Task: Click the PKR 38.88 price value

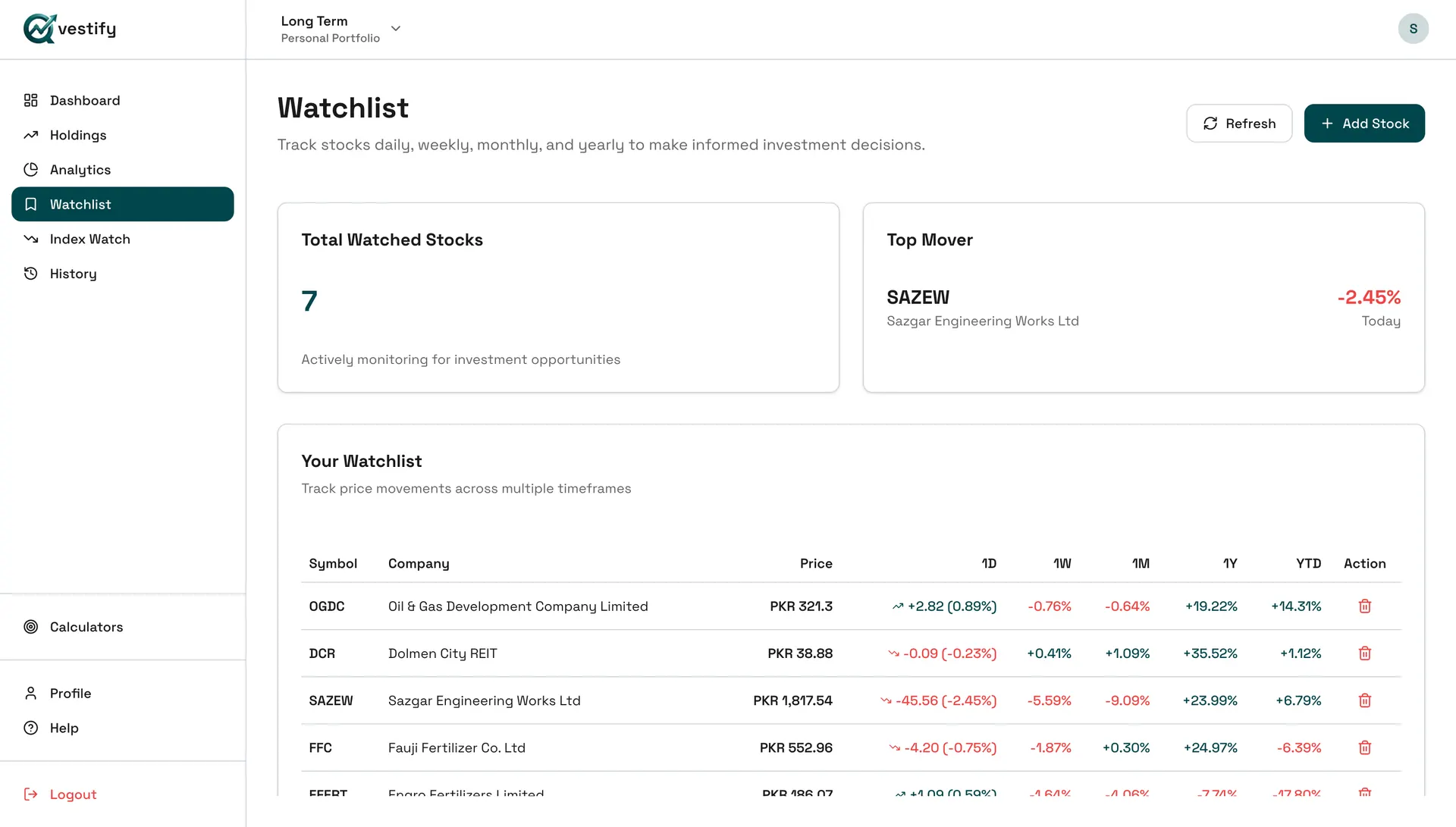Action: pos(800,653)
